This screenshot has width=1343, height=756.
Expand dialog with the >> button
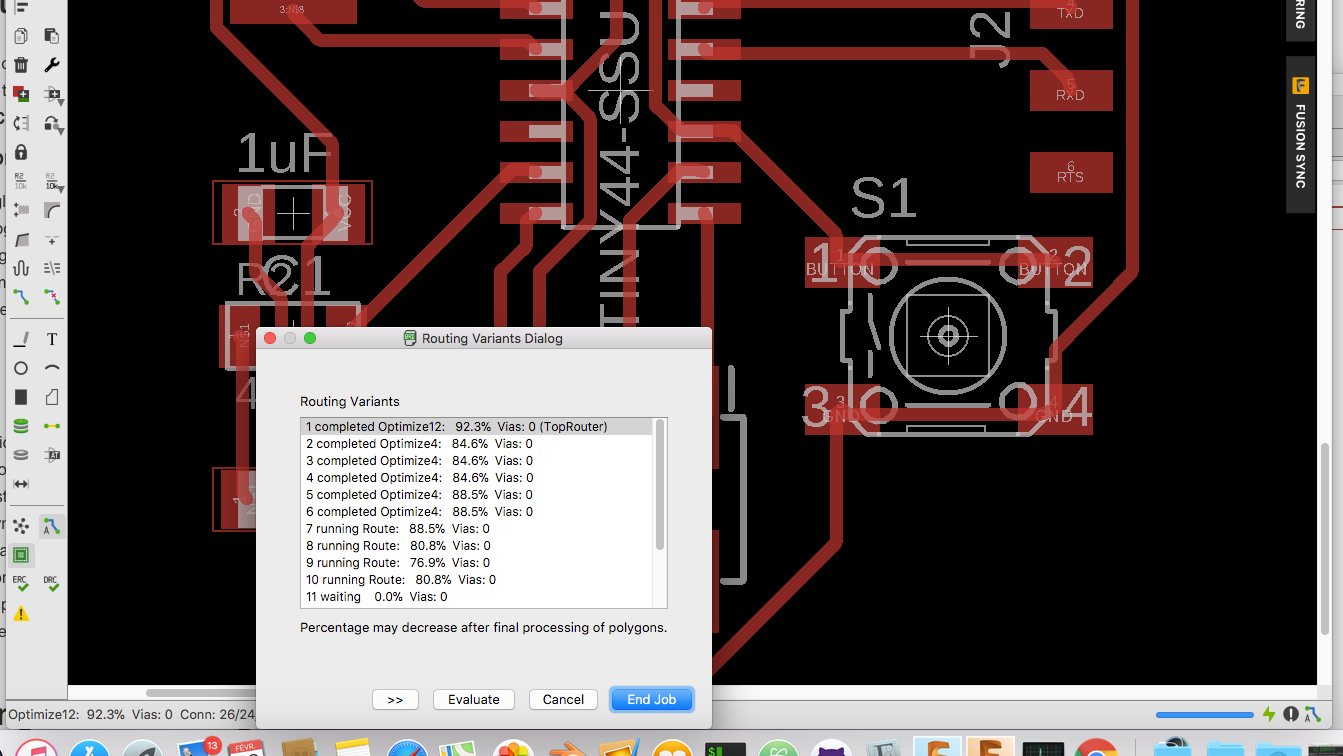click(395, 699)
